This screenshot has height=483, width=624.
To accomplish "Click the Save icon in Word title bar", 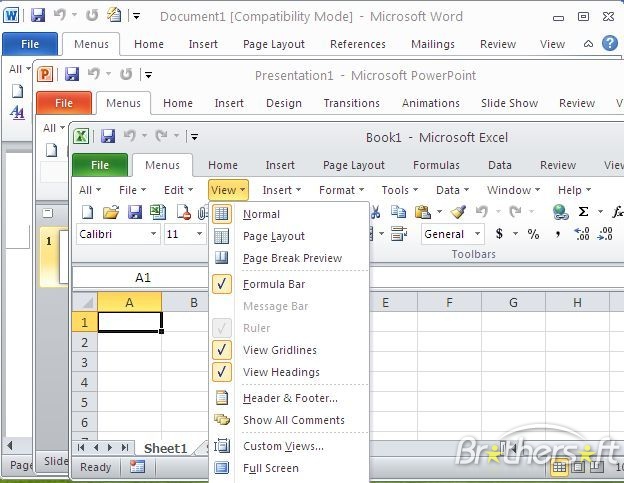I will point(38,16).
